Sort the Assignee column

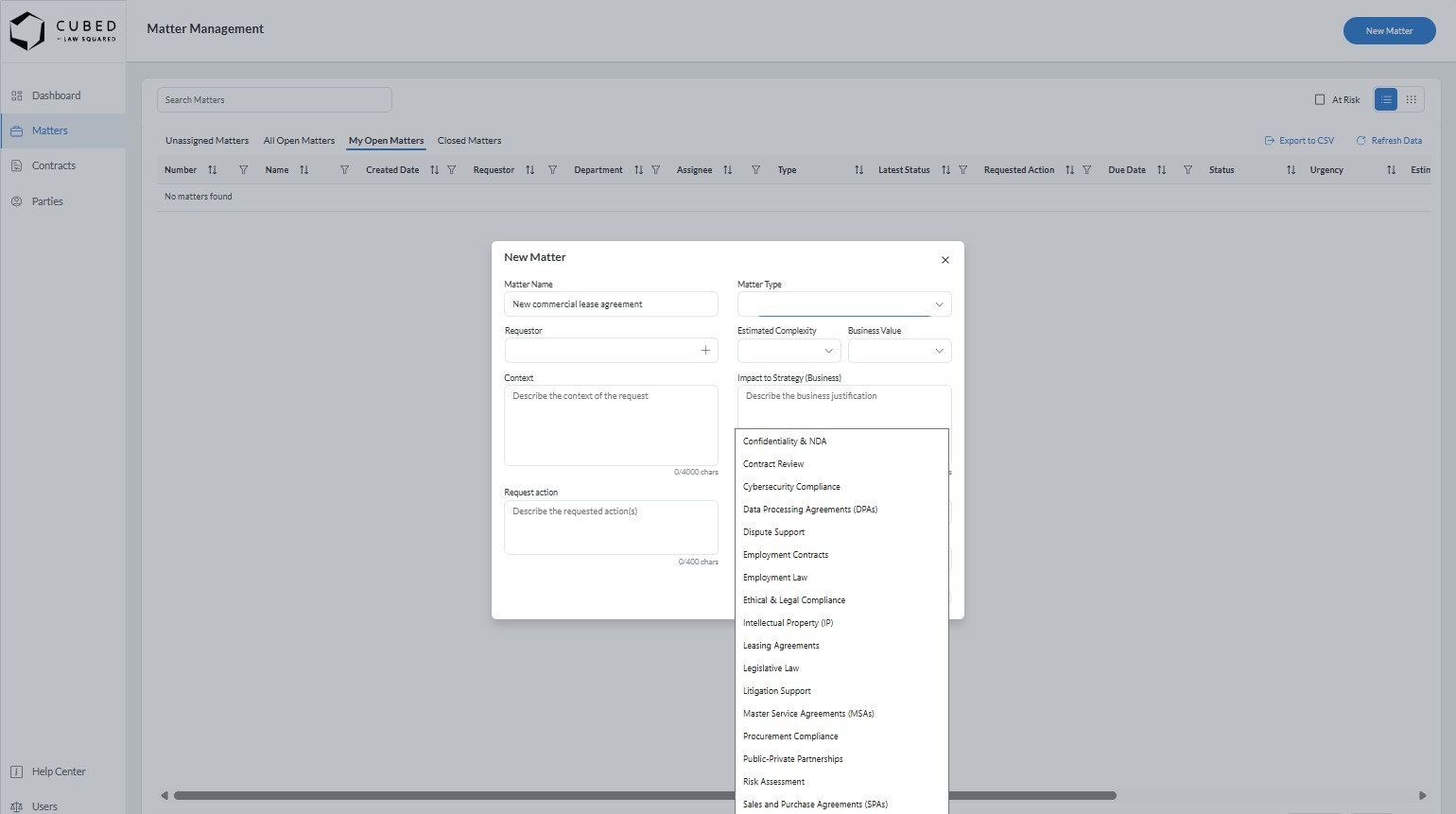tap(728, 170)
